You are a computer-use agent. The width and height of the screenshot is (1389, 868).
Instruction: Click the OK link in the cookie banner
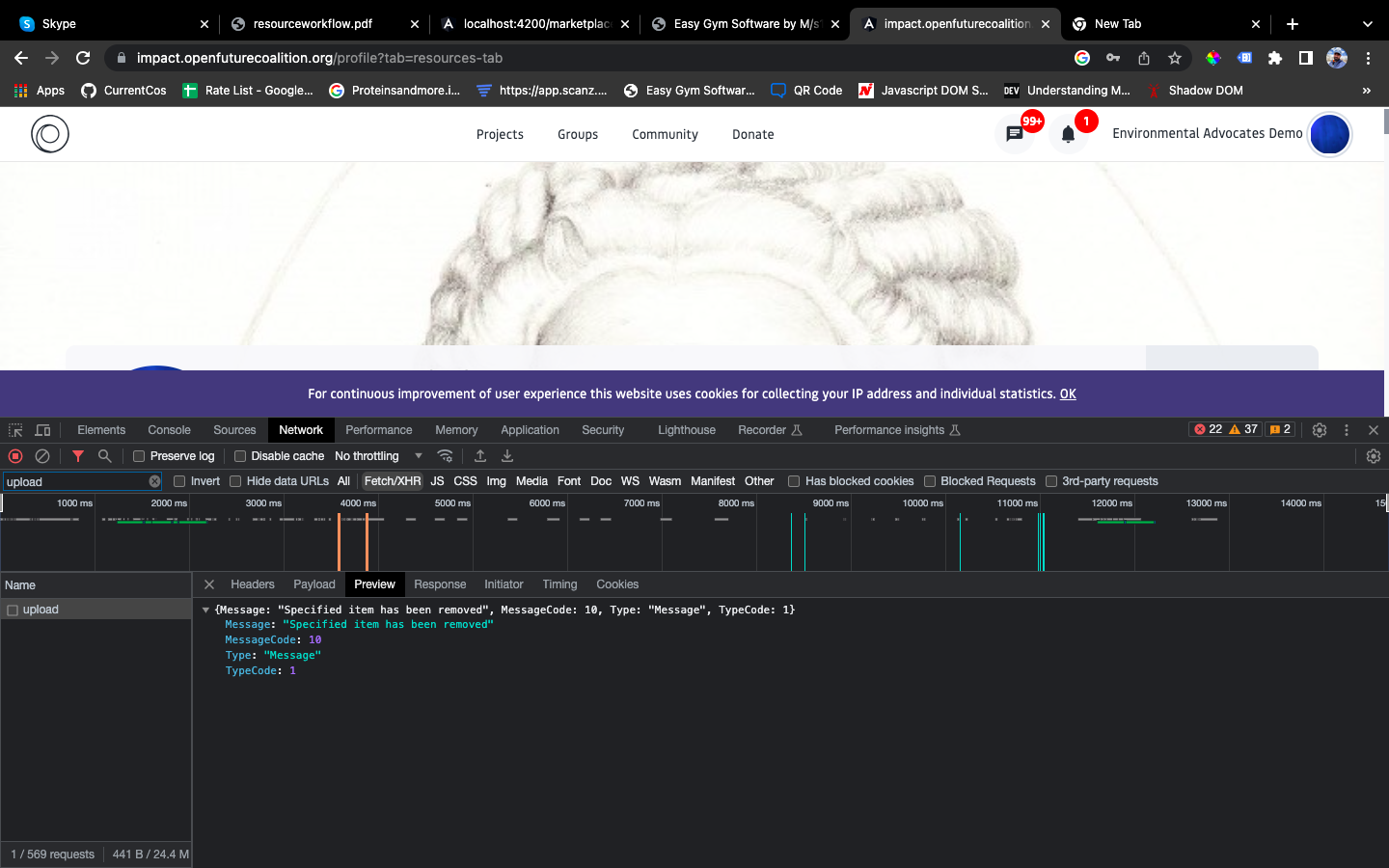1068,394
